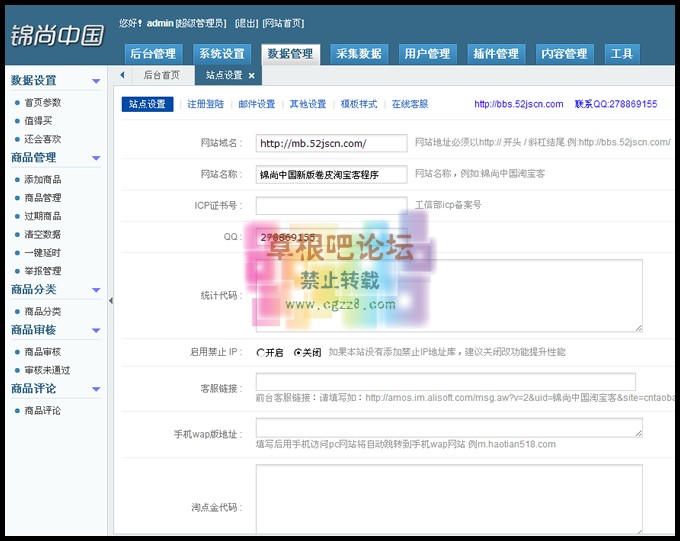The image size is (680, 541).
Task: Collapse the 商品分类 sidebar section arrow
Action: [x=96, y=290]
